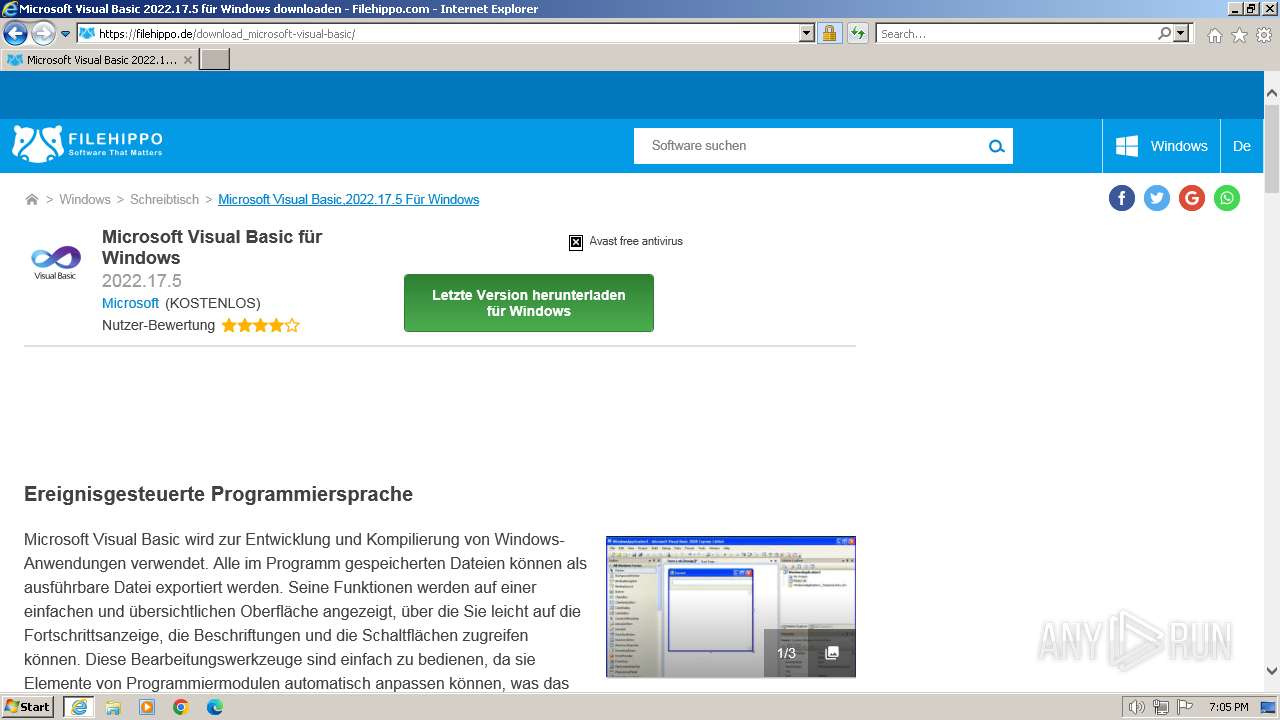Share page on Google
The height and width of the screenshot is (720, 1280).
1192,198
